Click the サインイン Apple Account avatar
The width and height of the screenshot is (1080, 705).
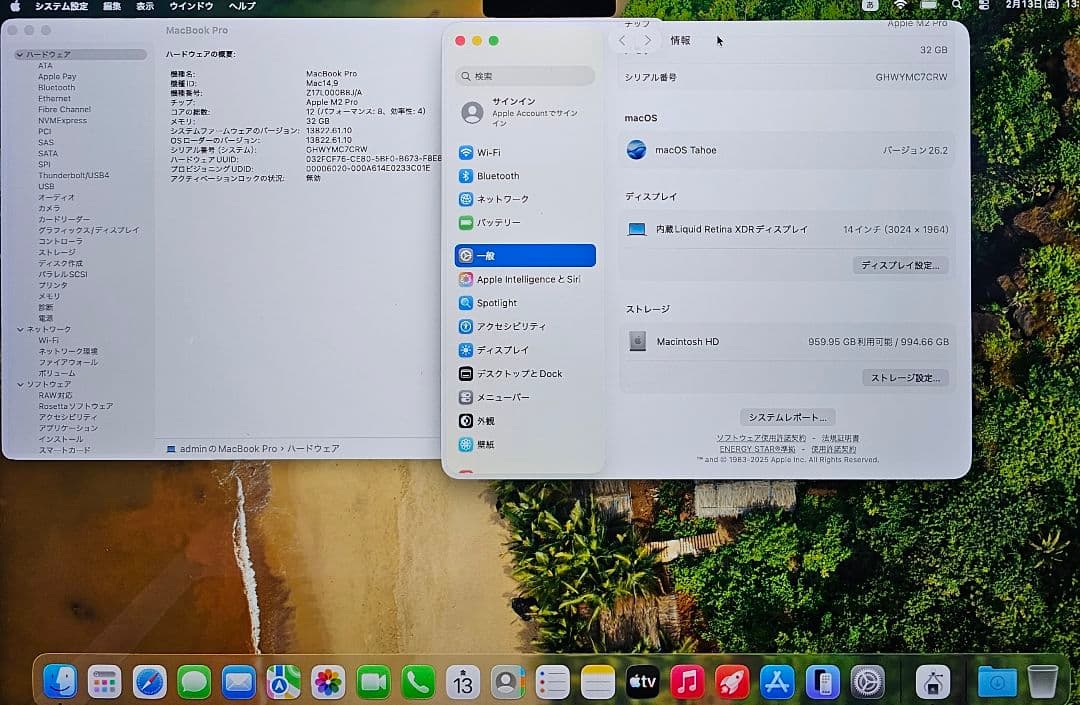[472, 112]
